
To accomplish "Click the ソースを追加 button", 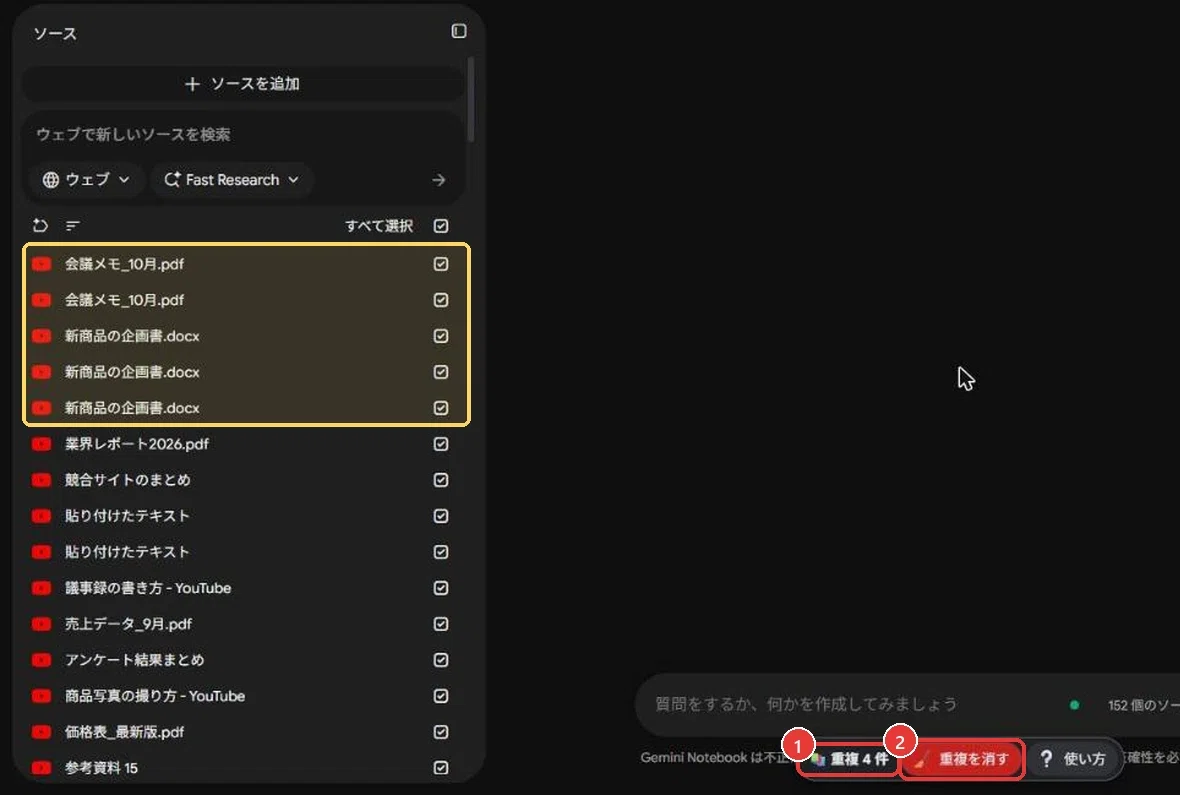I will (242, 84).
